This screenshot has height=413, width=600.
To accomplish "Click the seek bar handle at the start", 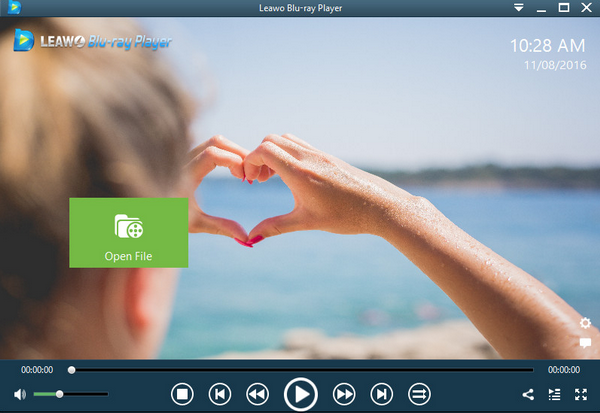I will coord(71,370).
